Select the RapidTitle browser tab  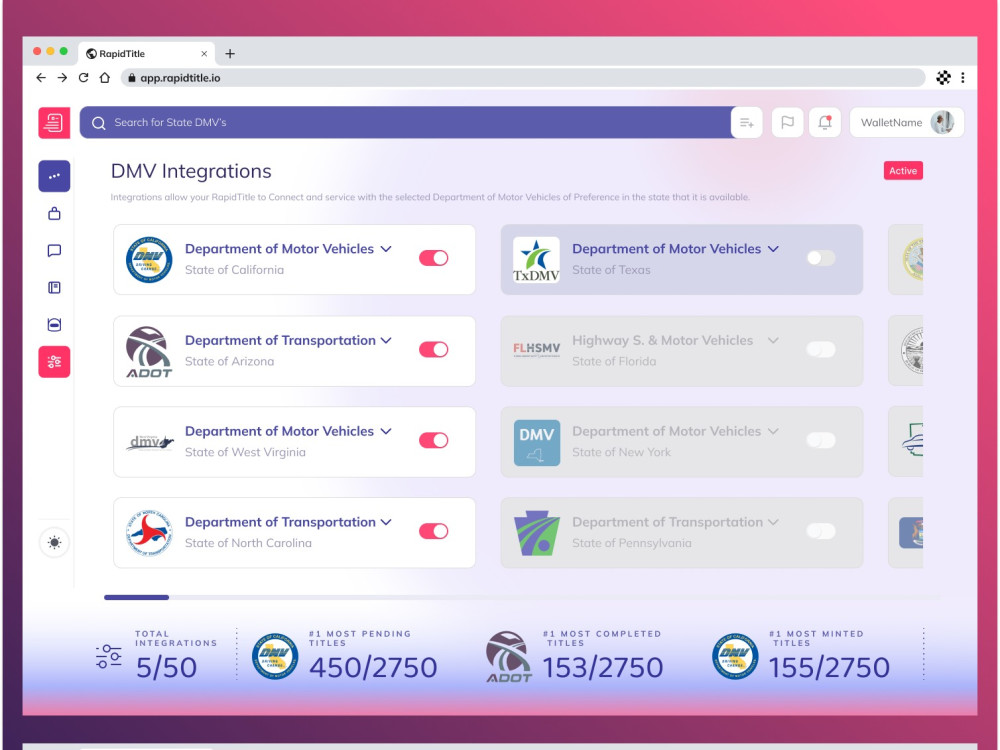(147, 54)
